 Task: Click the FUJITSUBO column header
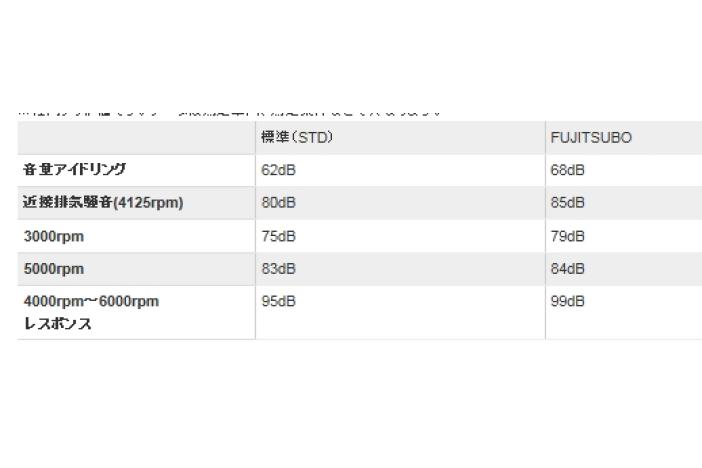click(591, 138)
